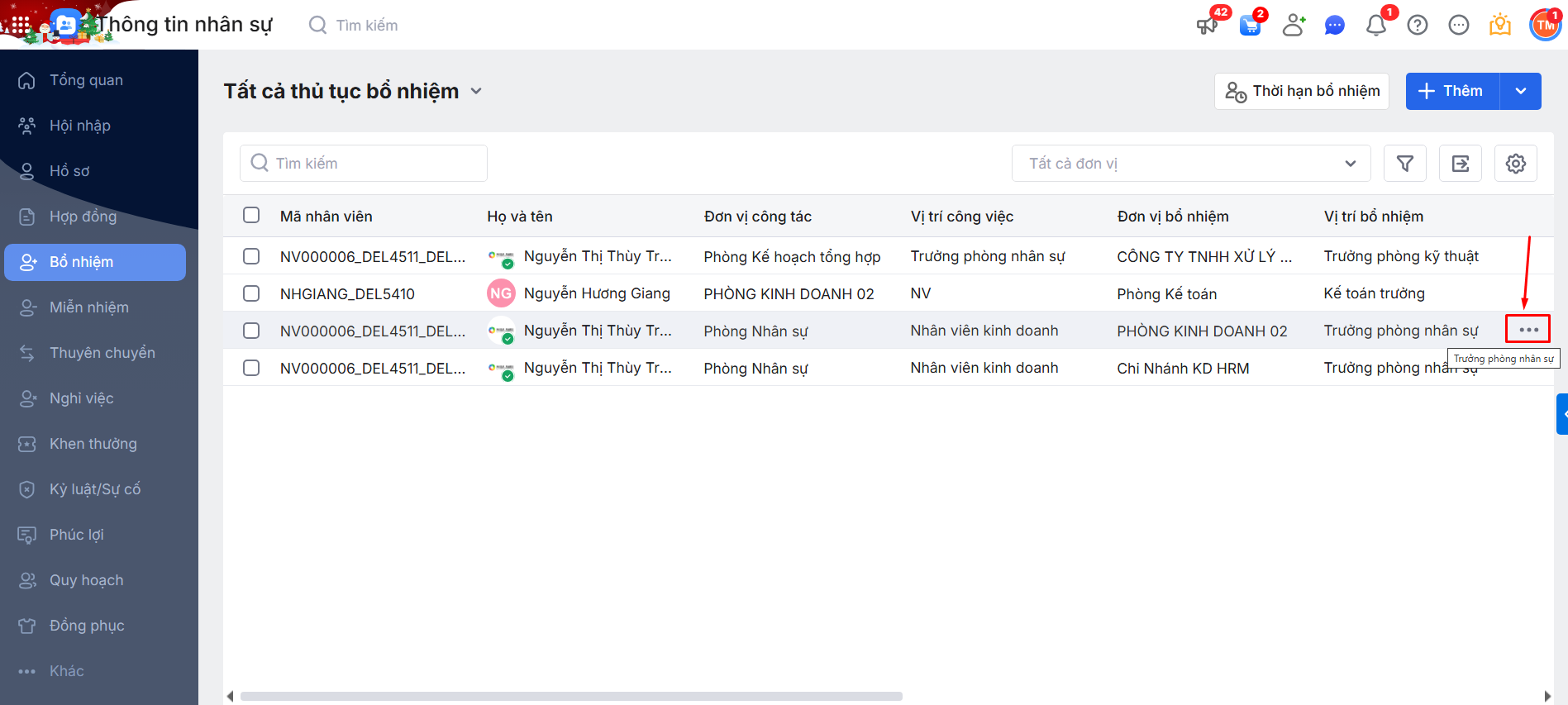The width and height of the screenshot is (1568, 705).
Task: Click the horizontal table scrollbar
Action: pos(570,696)
